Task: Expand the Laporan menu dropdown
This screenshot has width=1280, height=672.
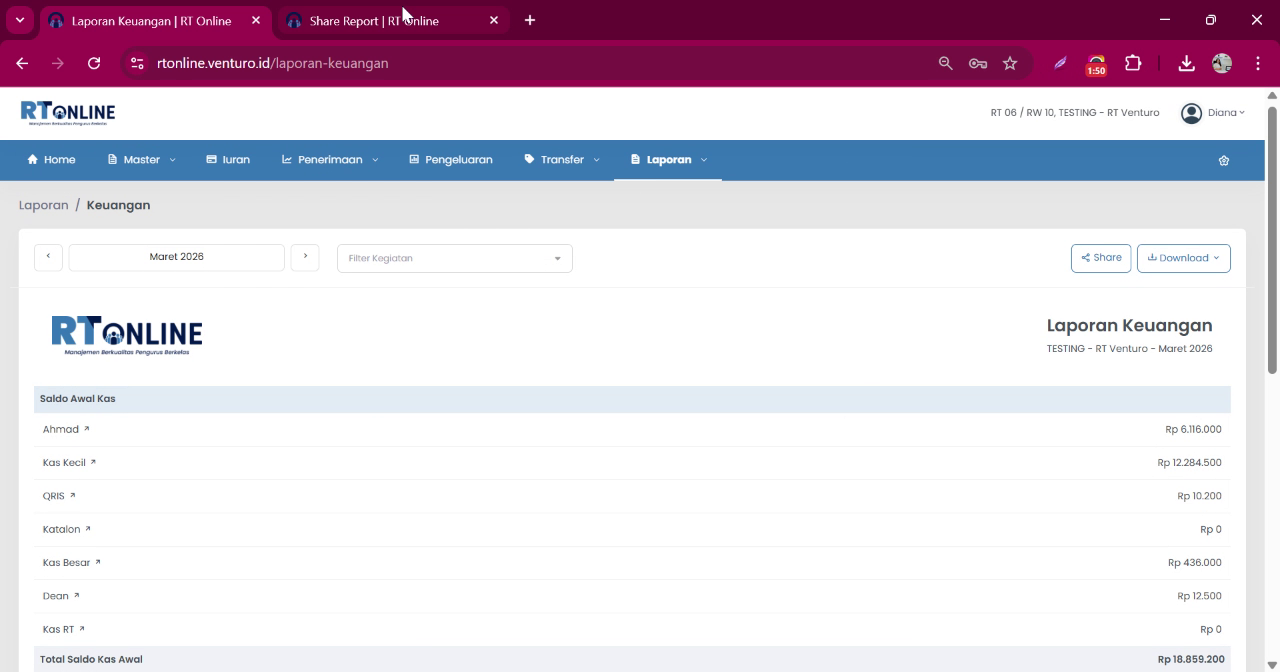Action: [x=668, y=160]
